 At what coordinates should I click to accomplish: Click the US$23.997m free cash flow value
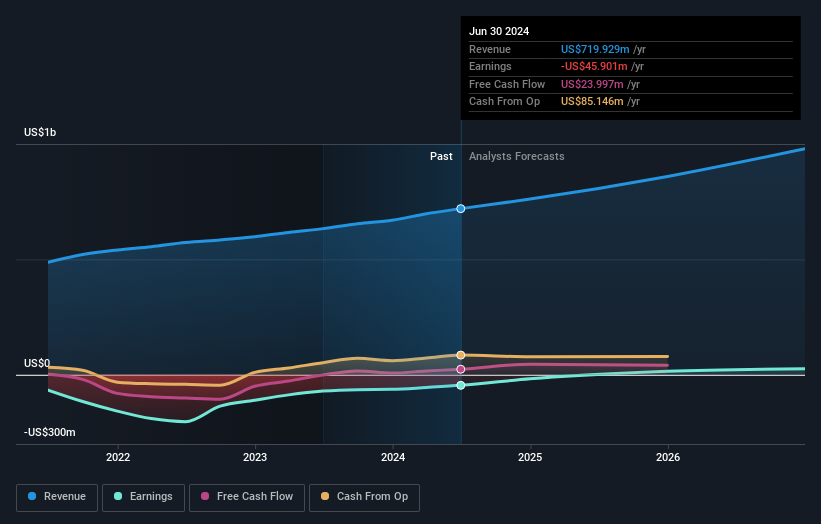tap(592, 84)
